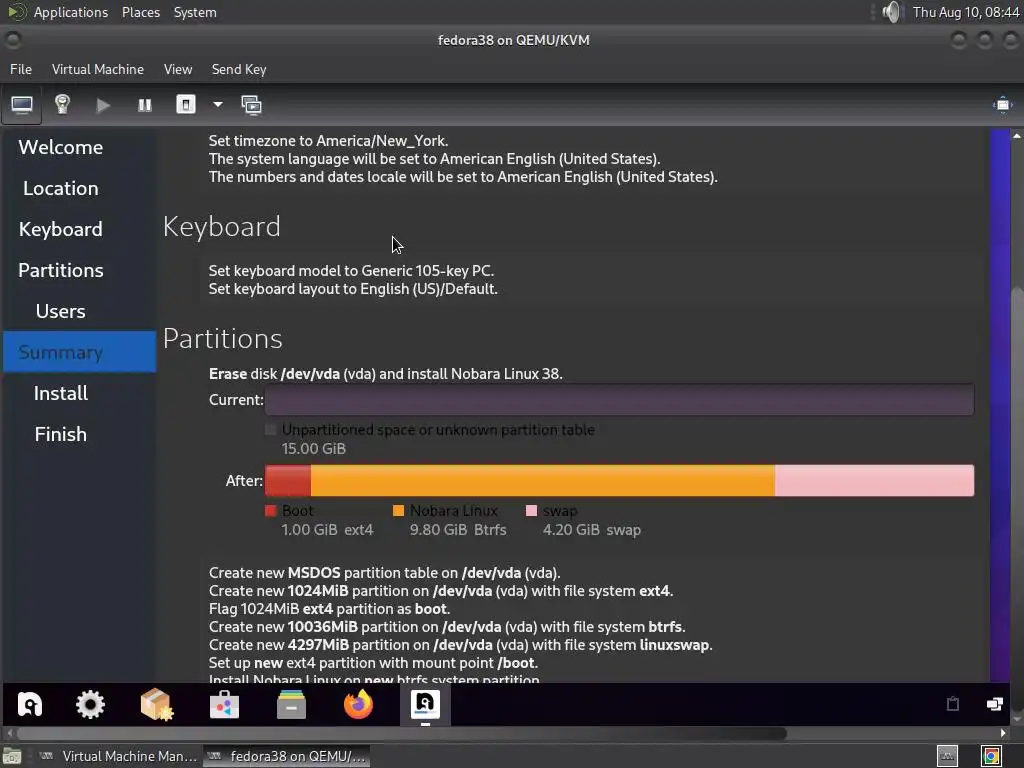Click the Unpartitioned space legend label
The width and height of the screenshot is (1024, 768).
click(x=438, y=430)
